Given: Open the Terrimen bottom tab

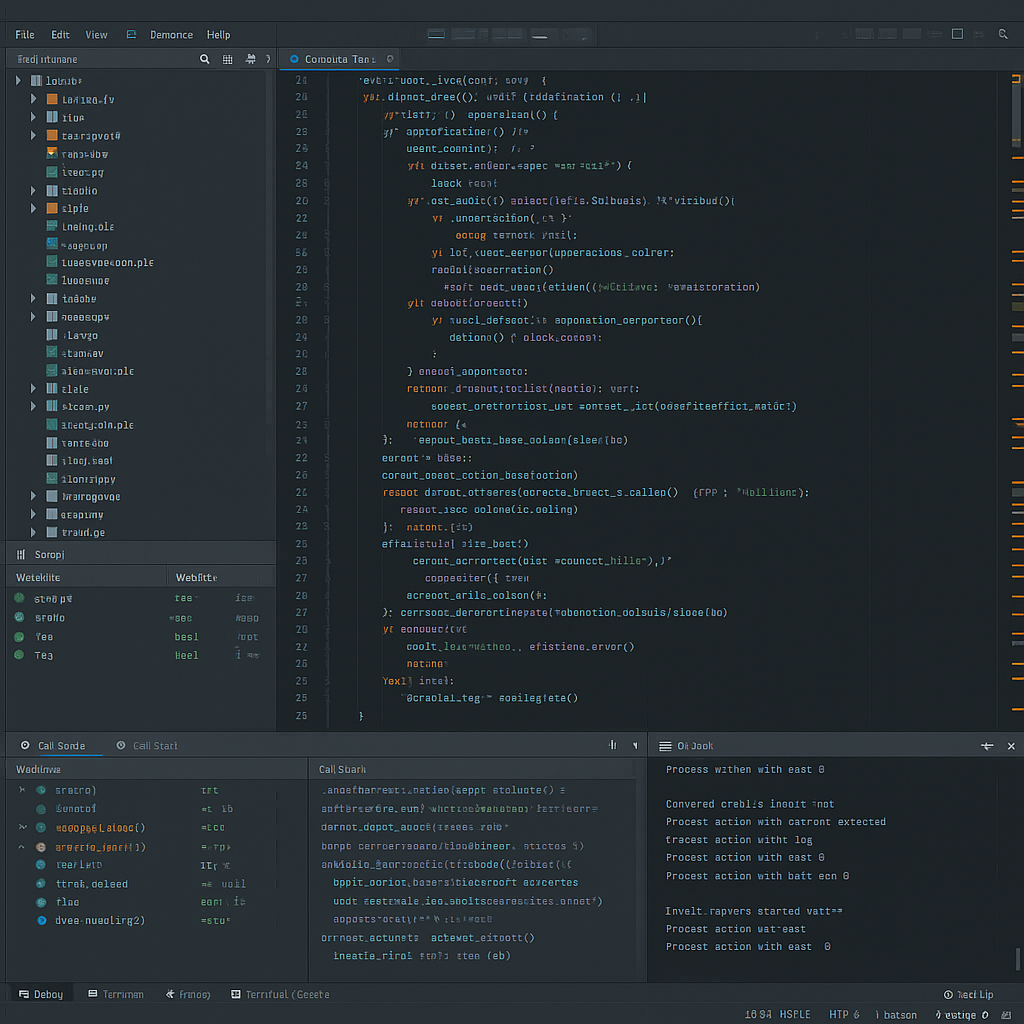Looking at the screenshot, I should pyautogui.click(x=116, y=994).
